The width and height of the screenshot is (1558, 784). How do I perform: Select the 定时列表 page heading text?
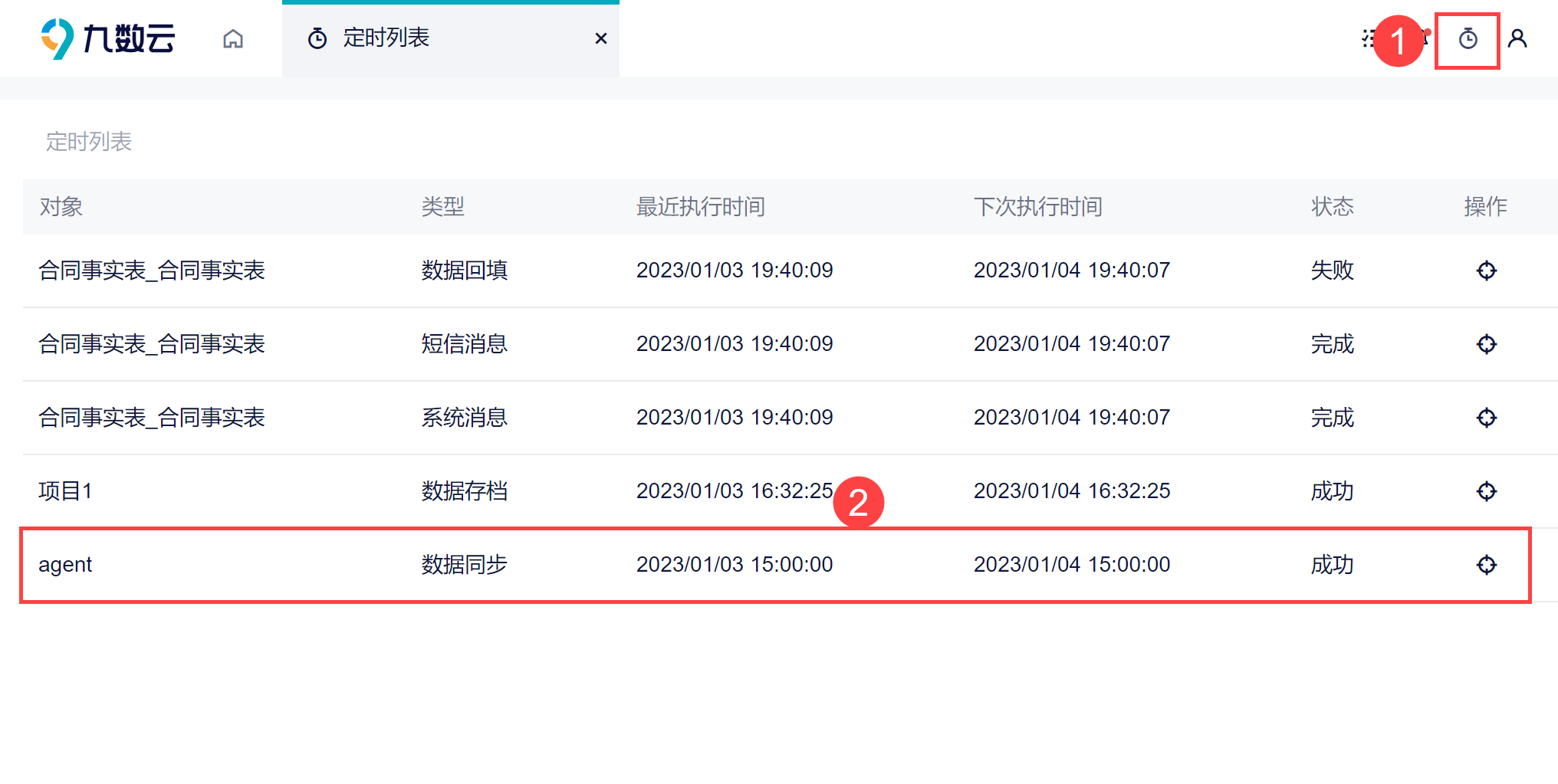(89, 142)
